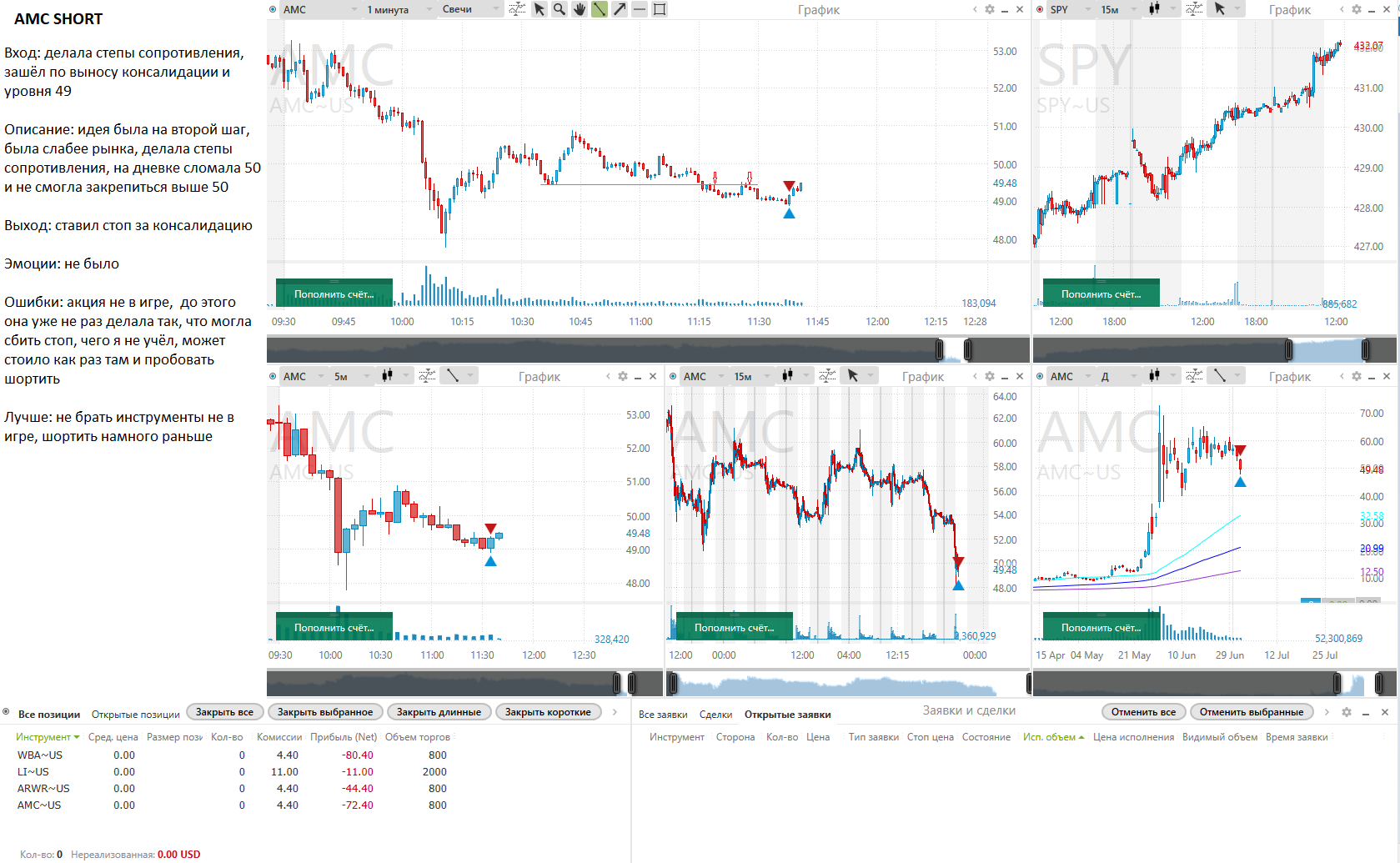Click 'Отменить все' button
The height and width of the screenshot is (863, 1400).
click(x=1143, y=712)
